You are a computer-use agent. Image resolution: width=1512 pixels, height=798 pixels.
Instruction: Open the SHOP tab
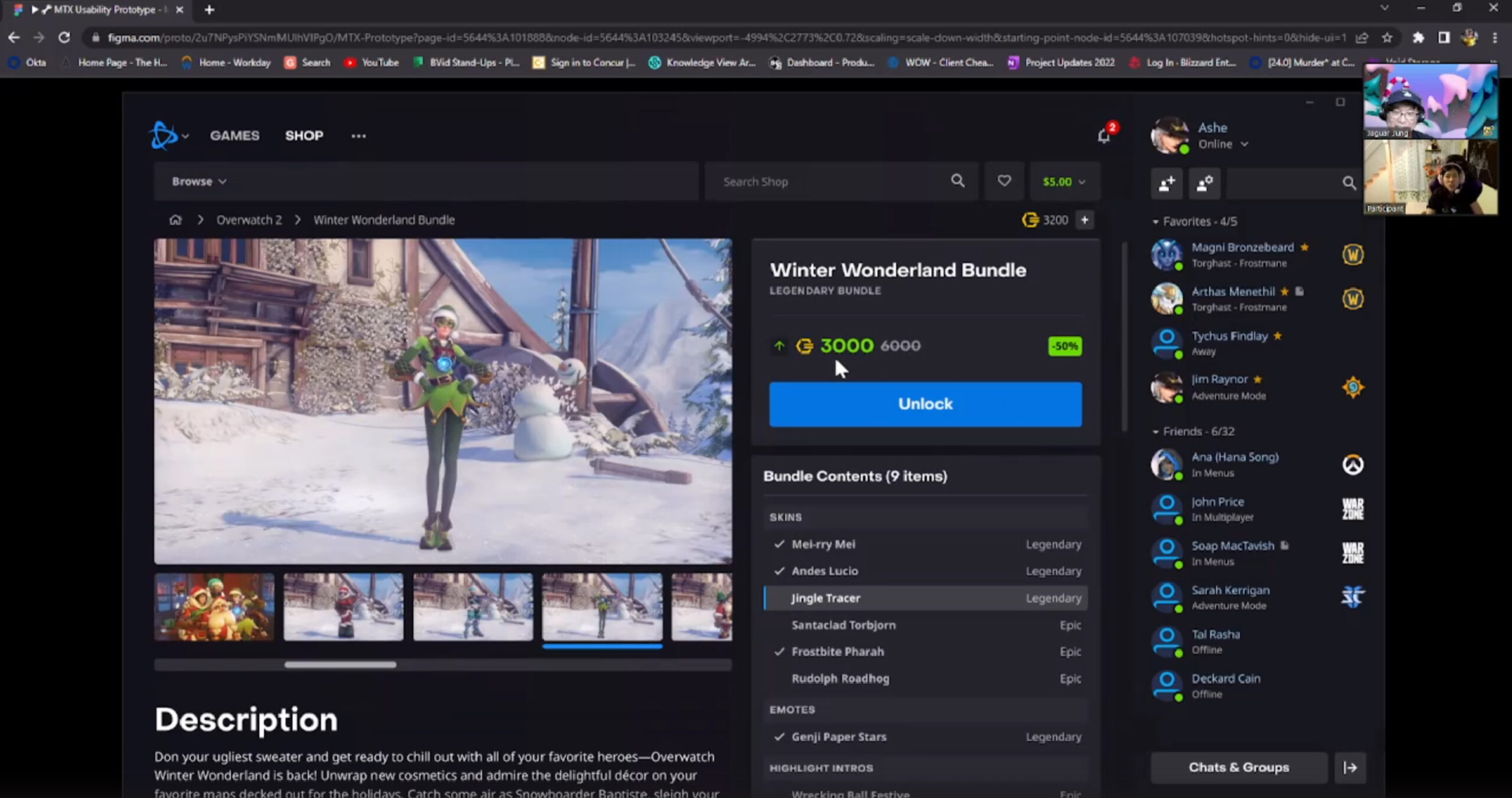pos(304,135)
